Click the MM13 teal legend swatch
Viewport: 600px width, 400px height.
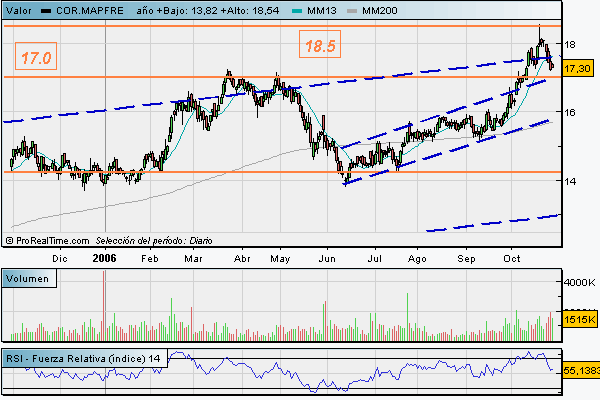(x=297, y=11)
